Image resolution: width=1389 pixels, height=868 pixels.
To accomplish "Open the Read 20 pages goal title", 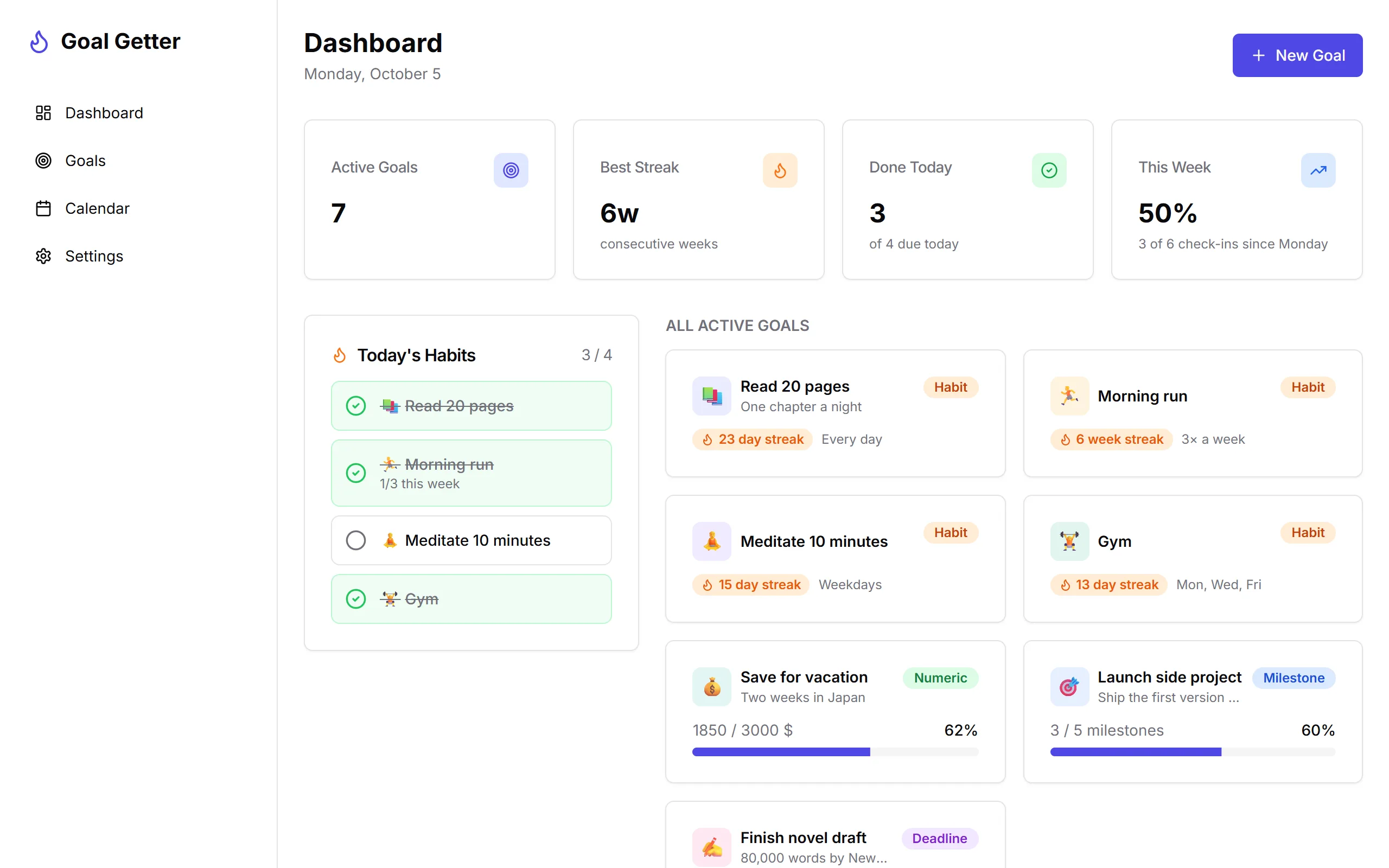I will pyautogui.click(x=794, y=386).
